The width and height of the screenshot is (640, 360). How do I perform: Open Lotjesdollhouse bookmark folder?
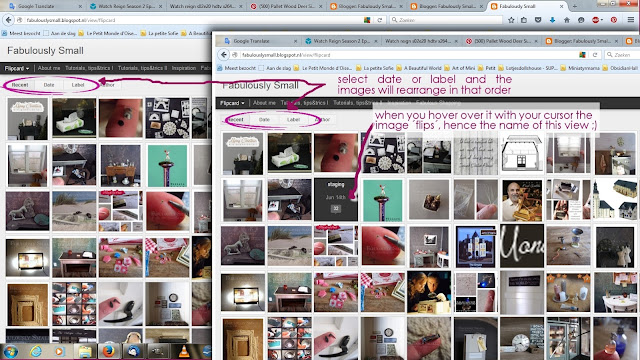click(528, 68)
